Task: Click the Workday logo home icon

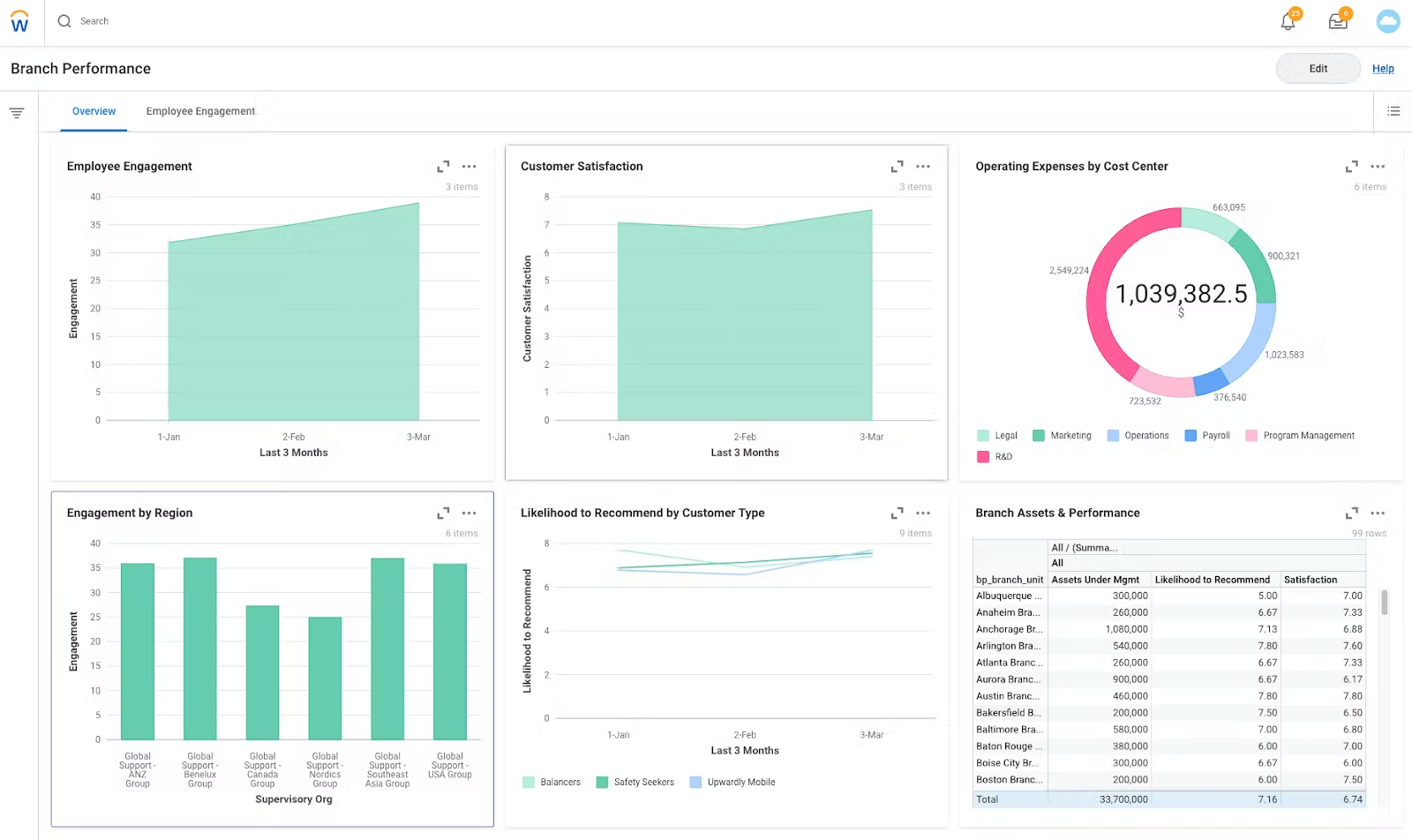Action: (x=19, y=21)
